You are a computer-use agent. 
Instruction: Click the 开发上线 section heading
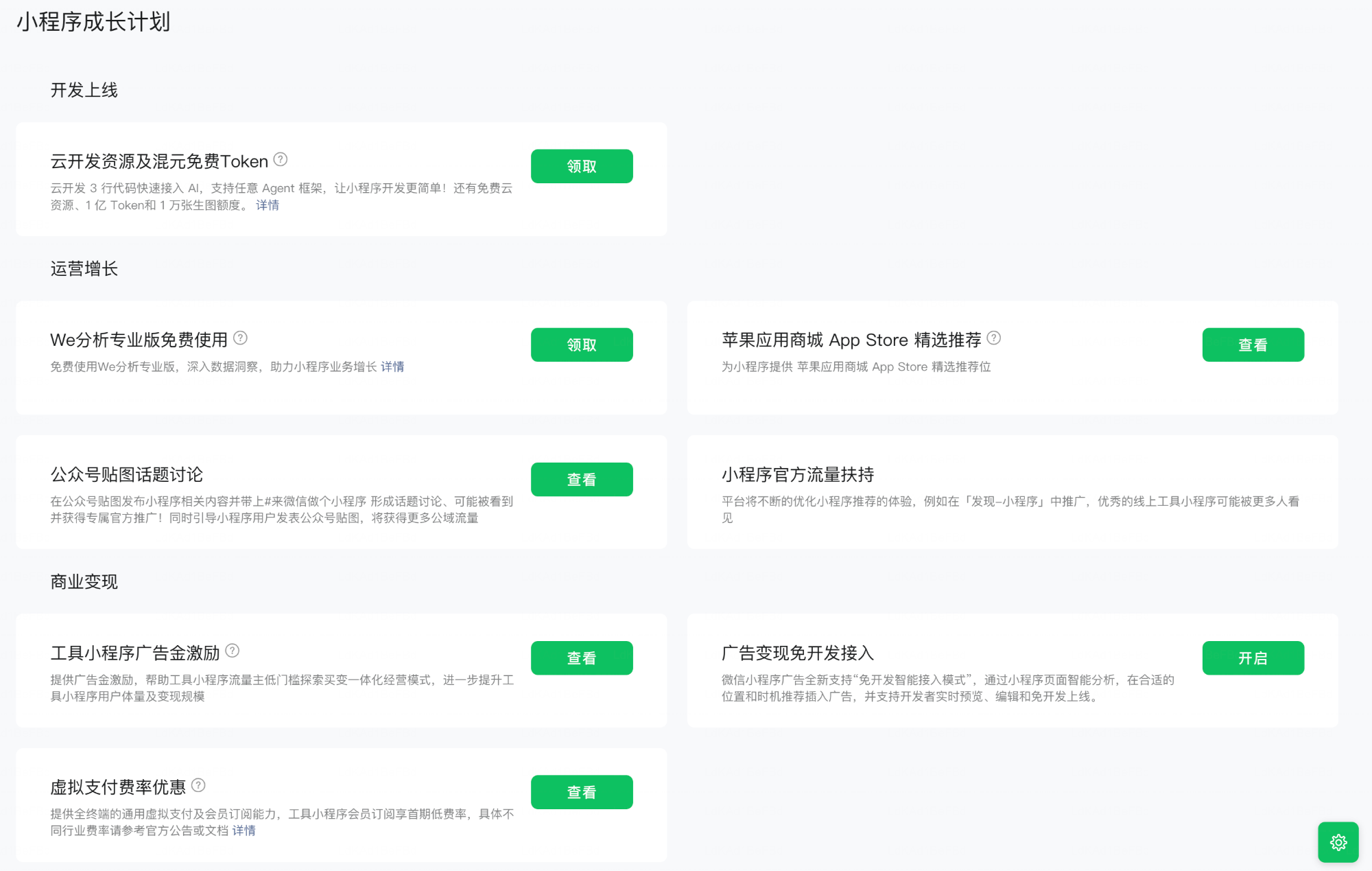(x=84, y=90)
